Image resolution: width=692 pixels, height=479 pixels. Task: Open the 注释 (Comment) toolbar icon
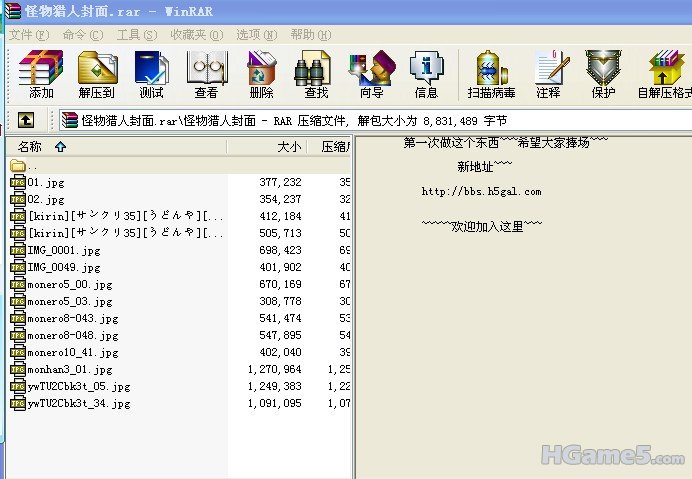(548, 75)
